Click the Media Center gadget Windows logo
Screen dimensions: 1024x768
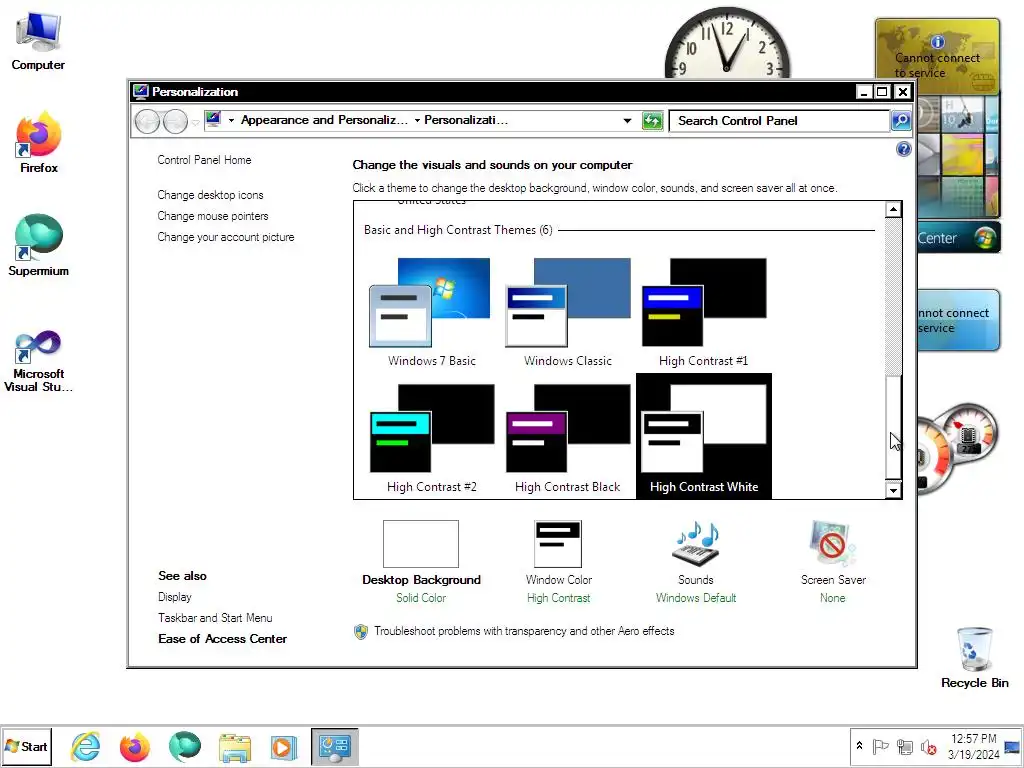(985, 238)
